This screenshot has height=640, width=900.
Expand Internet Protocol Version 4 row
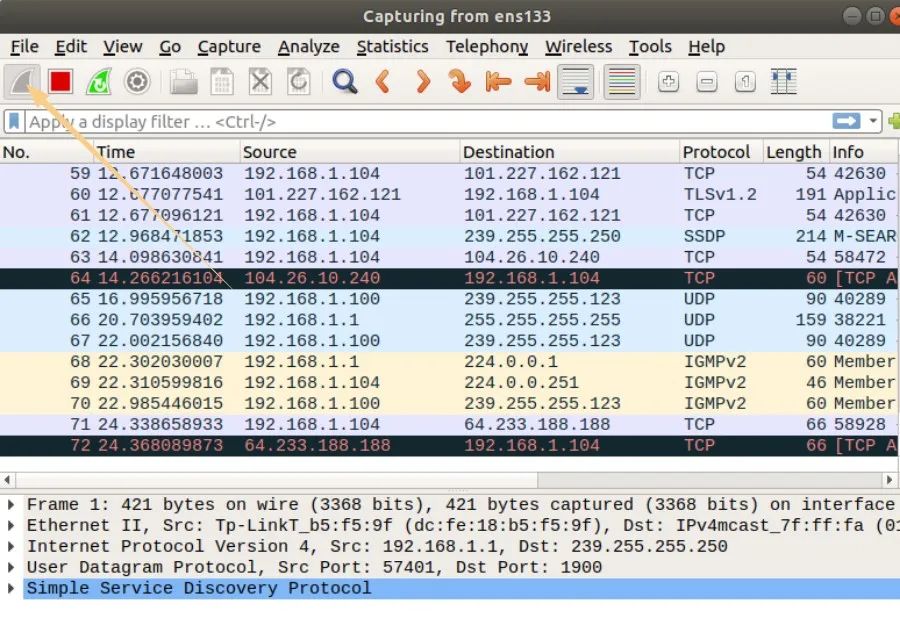pos(11,546)
